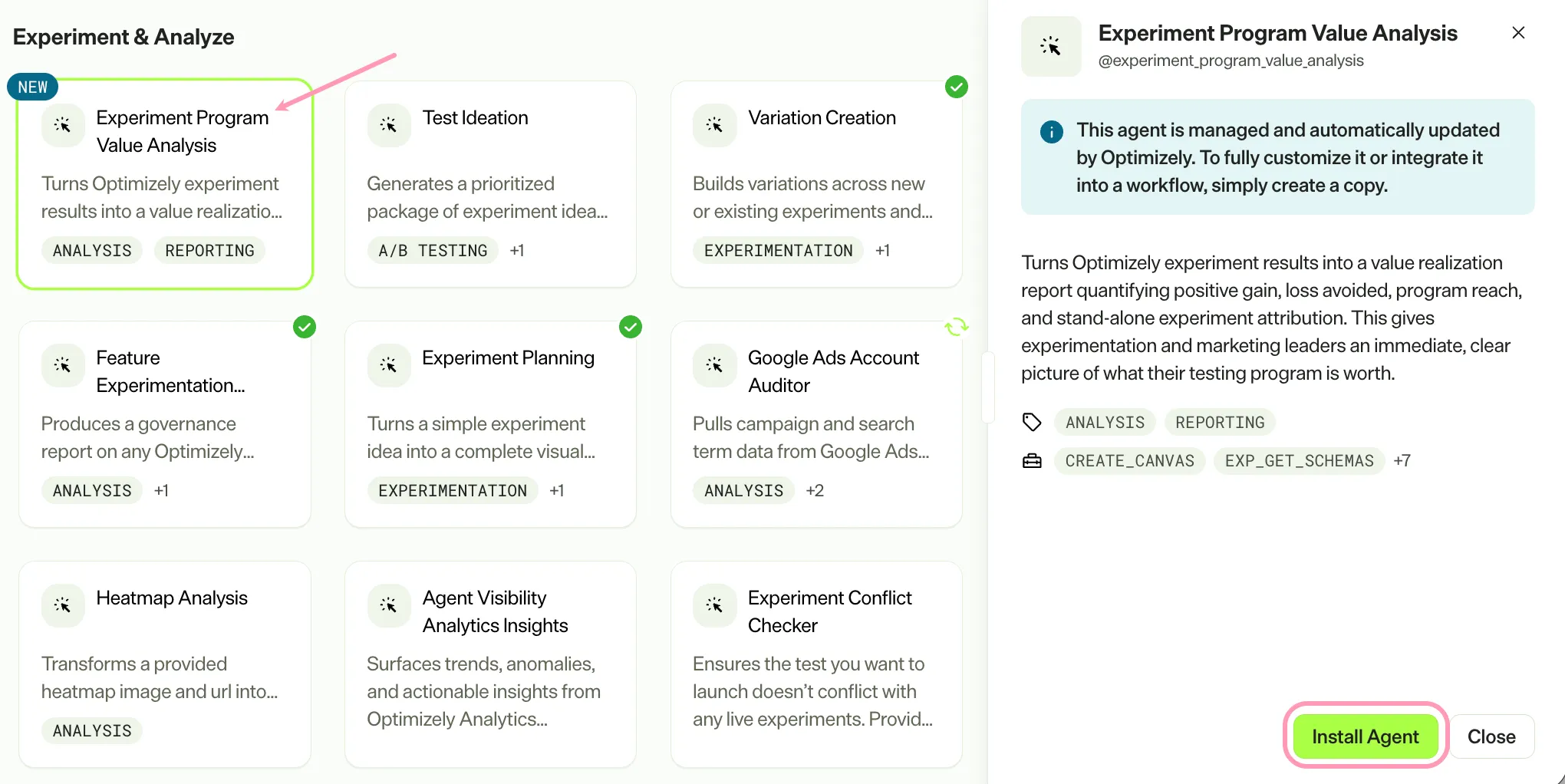1565x784 pixels.
Task: Click the info icon in the managed-agent notice
Action: (1052, 132)
